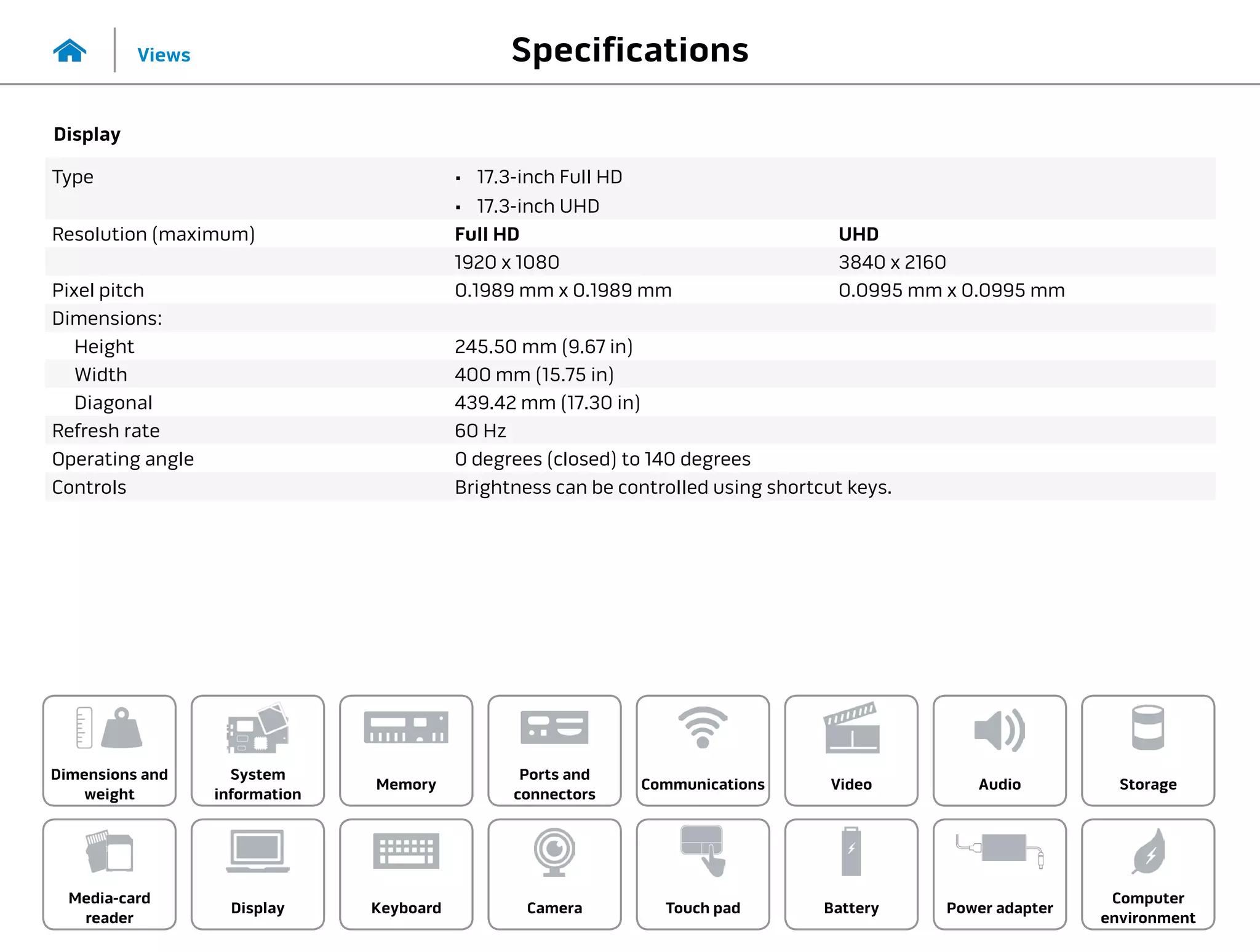Click the 'Height' row label
Screen dimensions: 1260x952
[104, 347]
